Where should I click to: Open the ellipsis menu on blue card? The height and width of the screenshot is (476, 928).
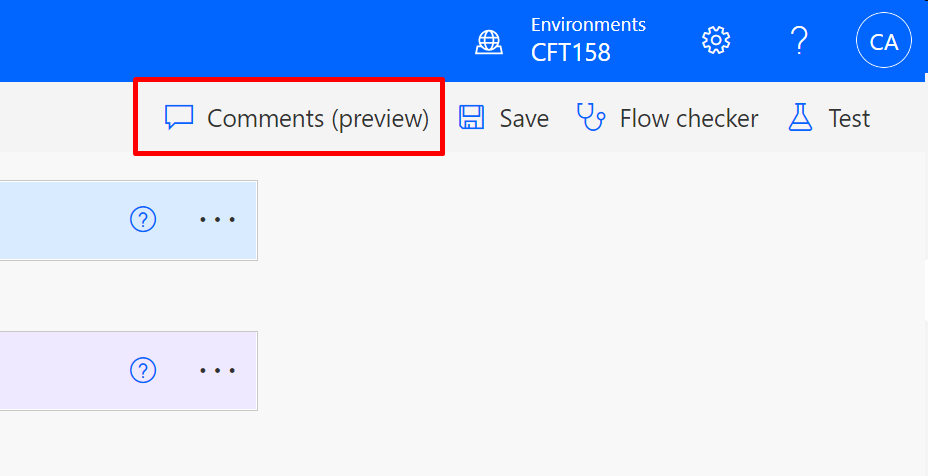click(x=217, y=220)
